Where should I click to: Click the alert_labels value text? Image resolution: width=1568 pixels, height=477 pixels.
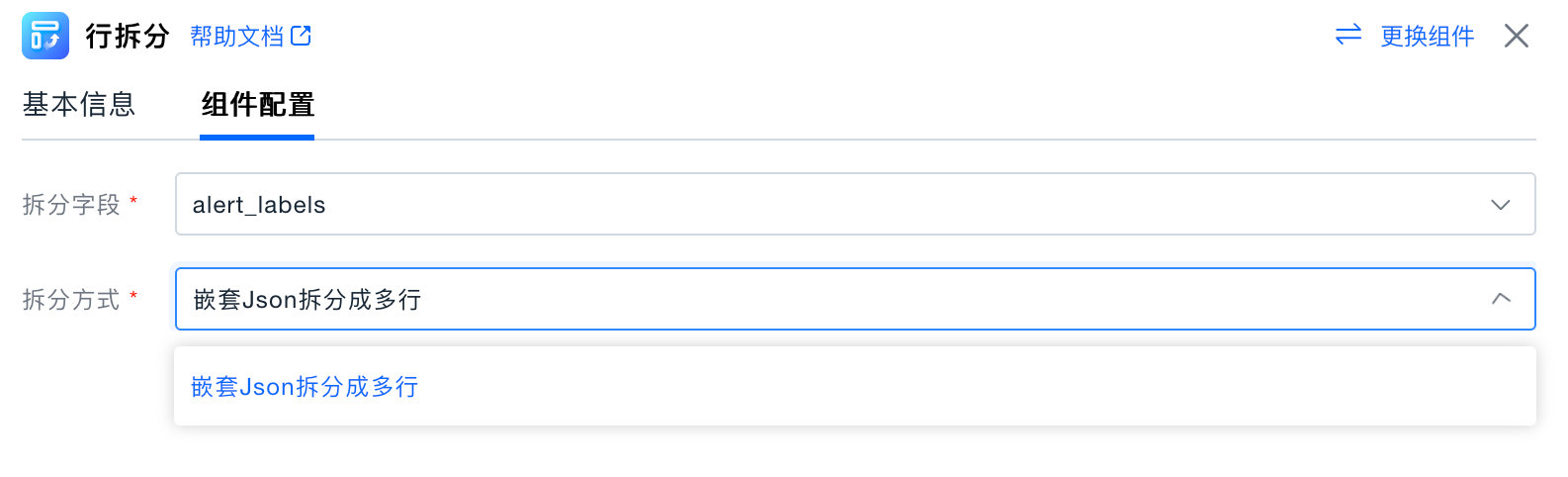pyautogui.click(x=259, y=205)
